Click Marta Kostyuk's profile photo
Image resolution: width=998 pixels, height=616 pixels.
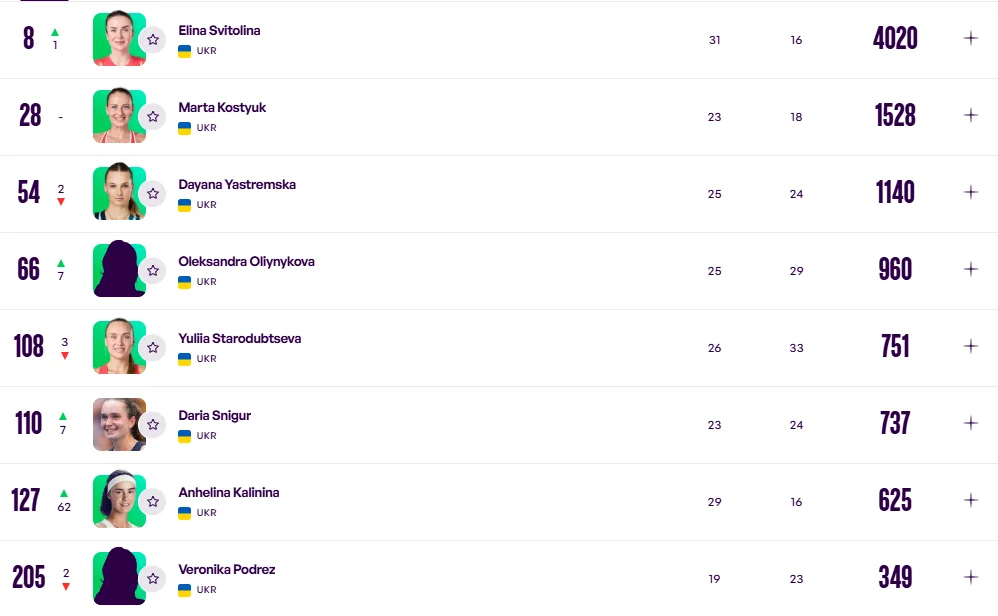(117, 116)
